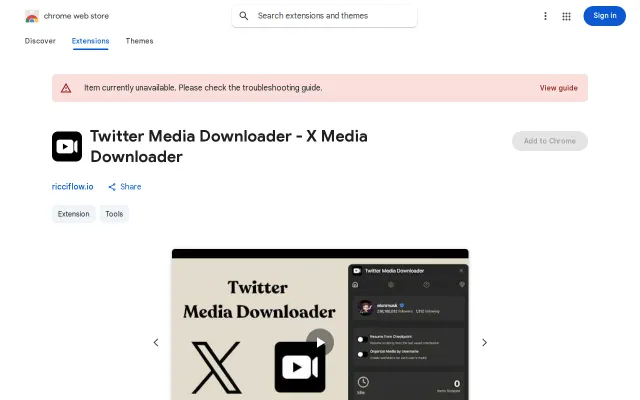
Task: Focus the Search extensions and themes field
Action: coord(324,16)
